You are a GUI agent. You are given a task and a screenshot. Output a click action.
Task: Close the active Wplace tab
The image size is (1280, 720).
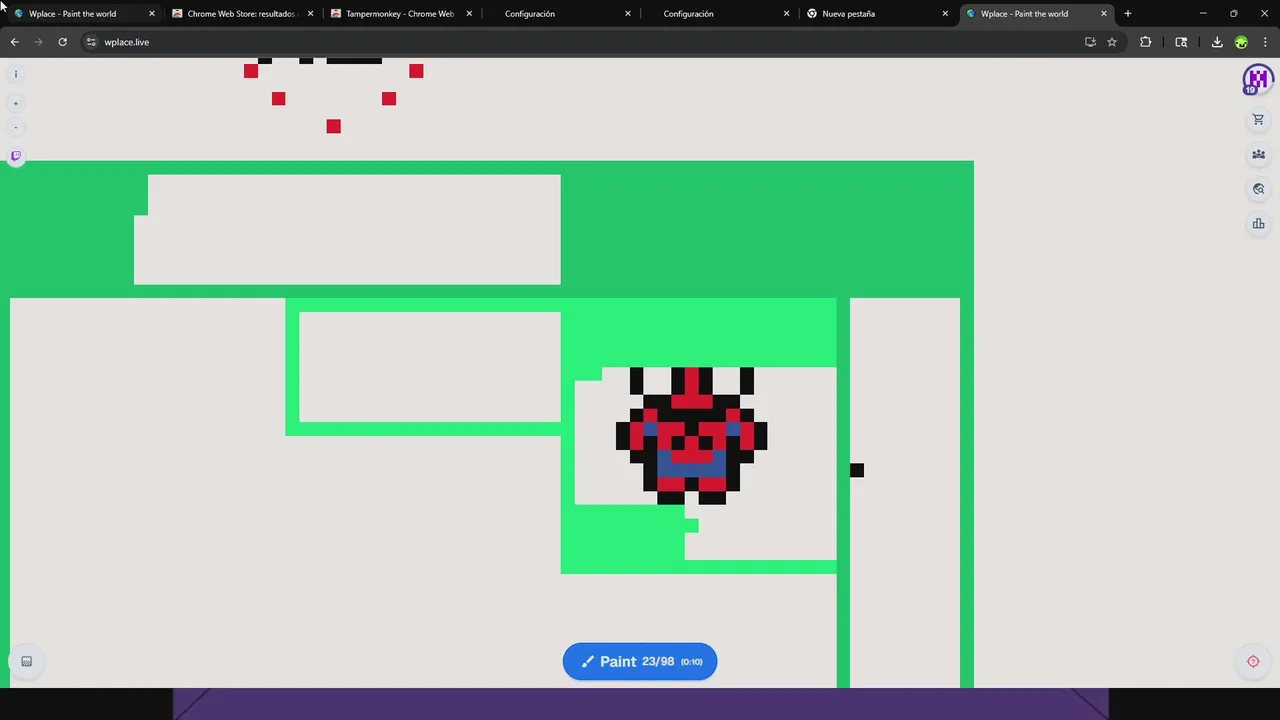[1104, 14]
